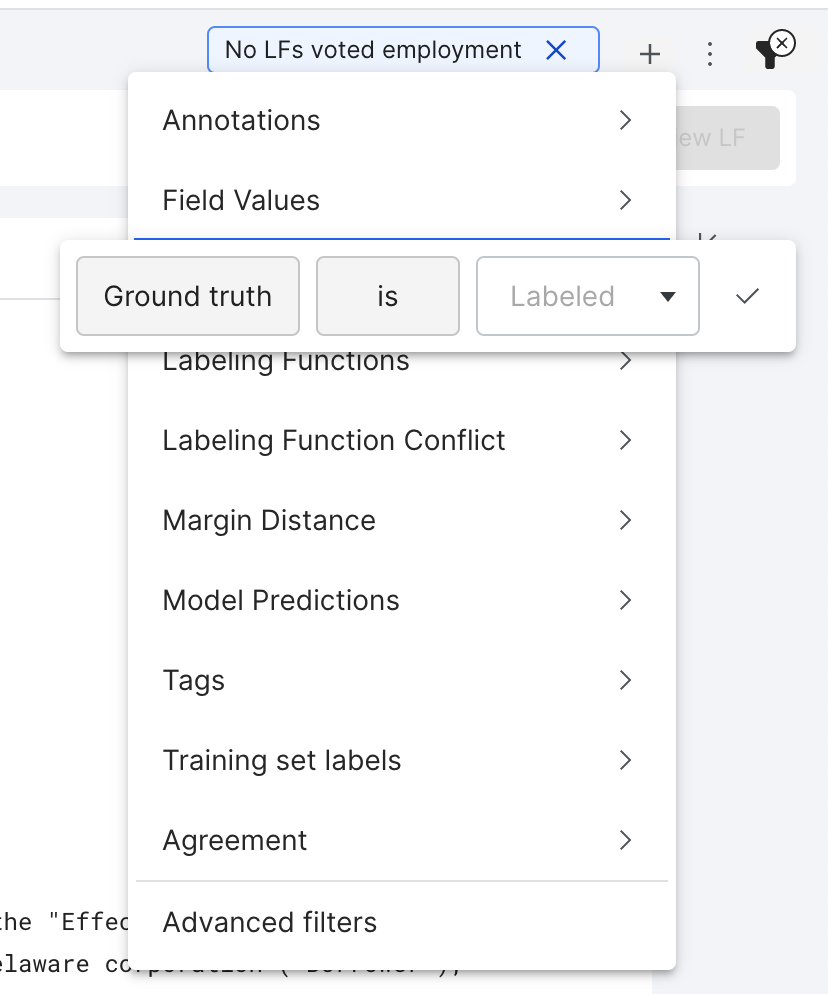Image resolution: width=828 pixels, height=994 pixels.
Task: Click the 'is' operator button
Action: pos(387,296)
